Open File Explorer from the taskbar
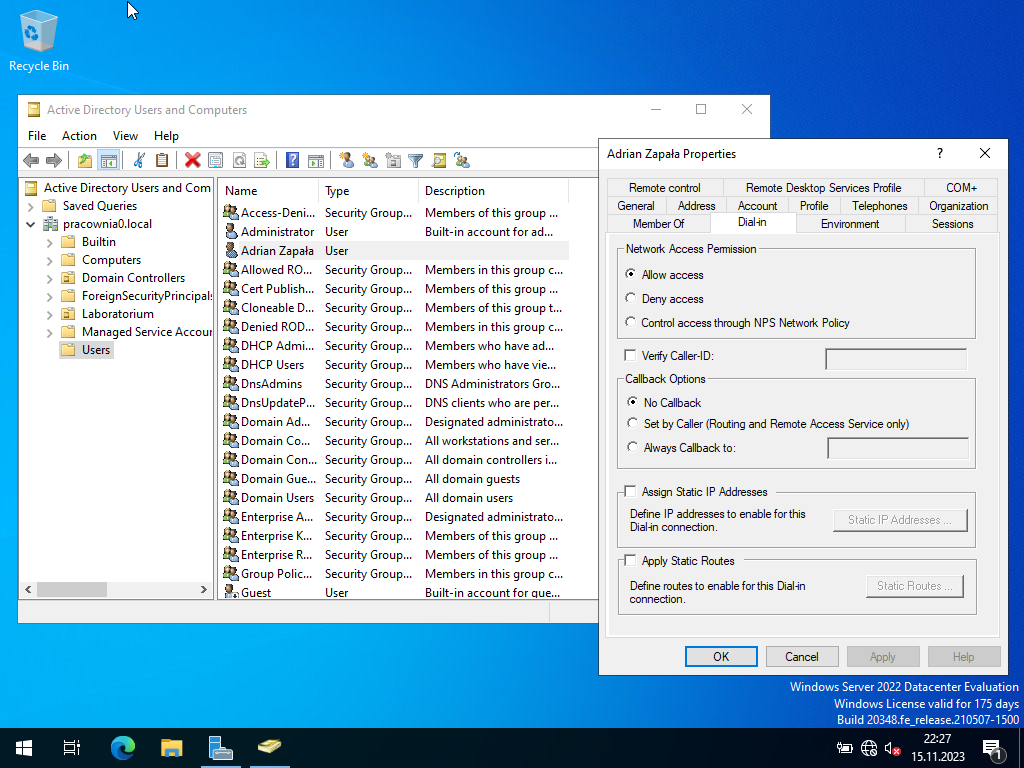 coord(171,747)
